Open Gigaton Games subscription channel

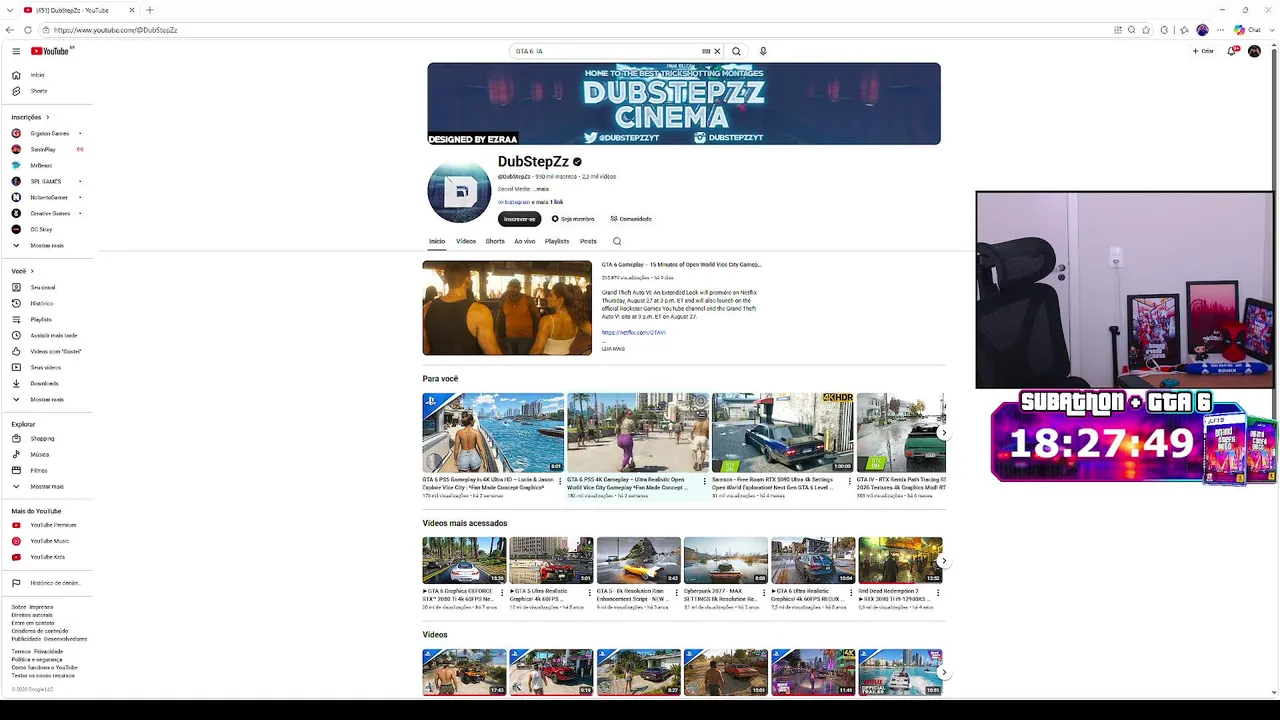(x=47, y=133)
